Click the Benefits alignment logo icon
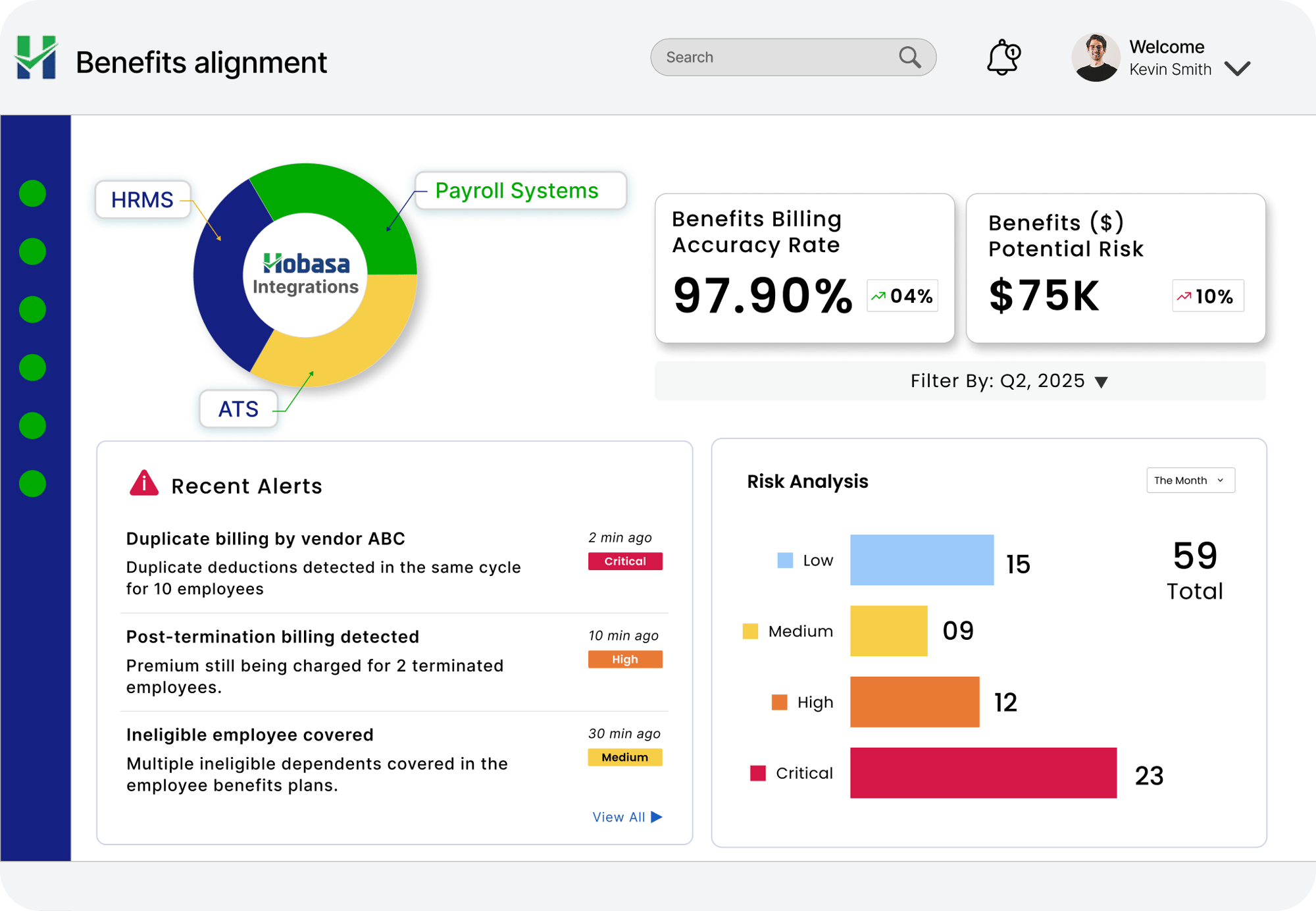The height and width of the screenshot is (911, 1316). [36, 58]
